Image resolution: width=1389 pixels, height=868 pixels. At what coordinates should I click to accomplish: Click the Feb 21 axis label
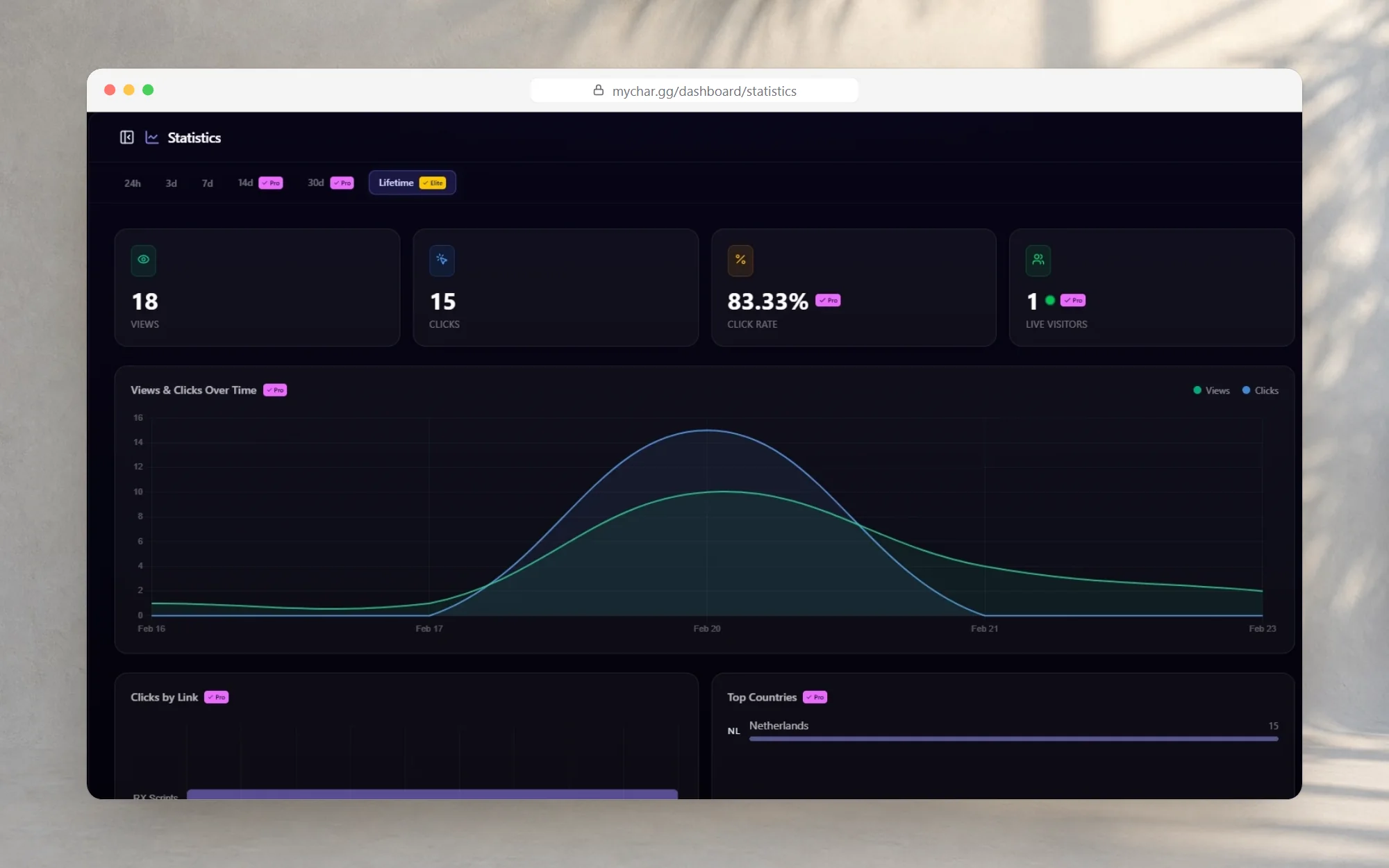point(985,629)
